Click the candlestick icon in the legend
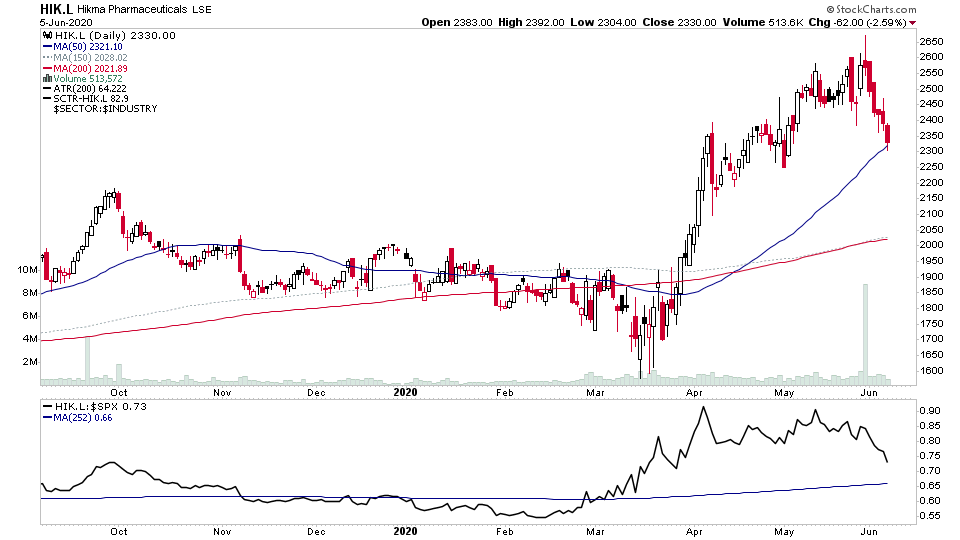The width and height of the screenshot is (960, 540). [48, 36]
